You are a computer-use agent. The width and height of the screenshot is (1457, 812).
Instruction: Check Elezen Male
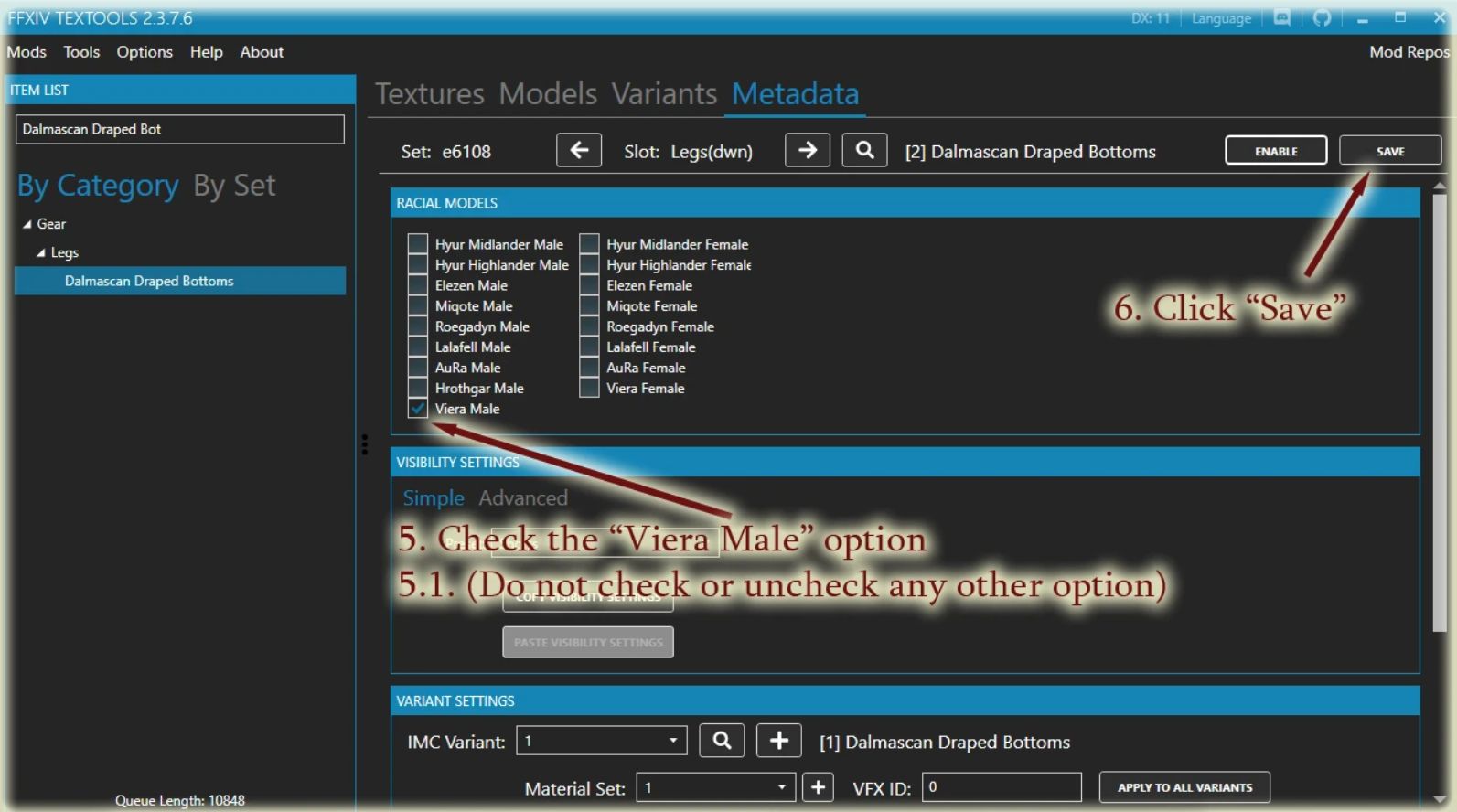coord(418,285)
